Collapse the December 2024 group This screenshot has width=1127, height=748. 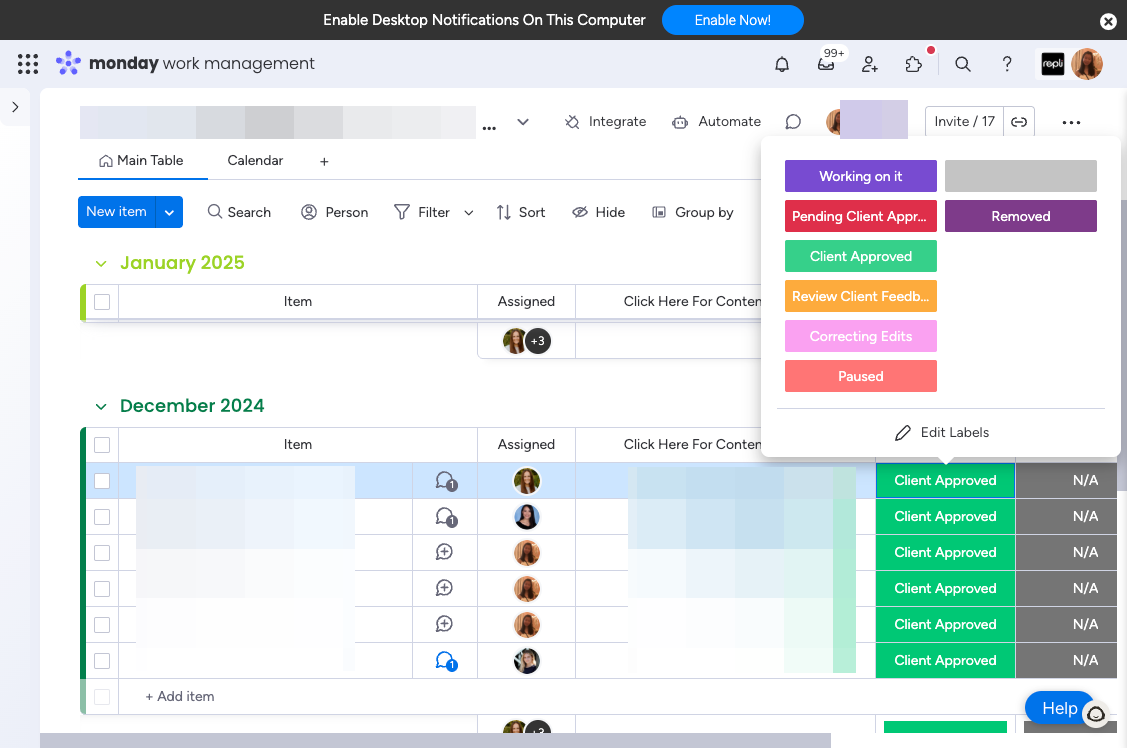pyautogui.click(x=101, y=407)
